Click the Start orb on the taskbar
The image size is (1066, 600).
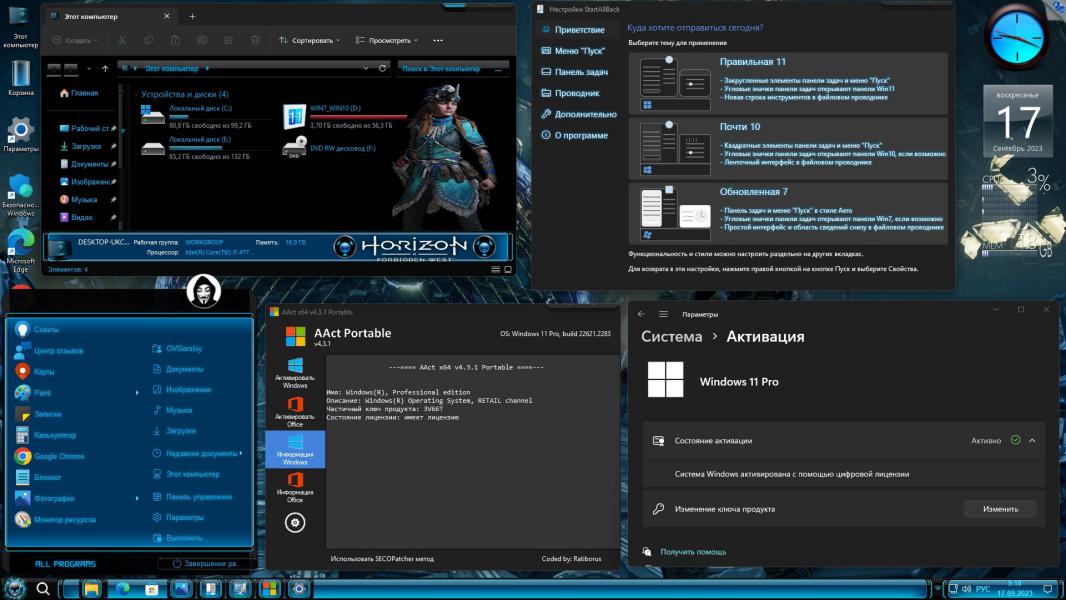coord(14,588)
